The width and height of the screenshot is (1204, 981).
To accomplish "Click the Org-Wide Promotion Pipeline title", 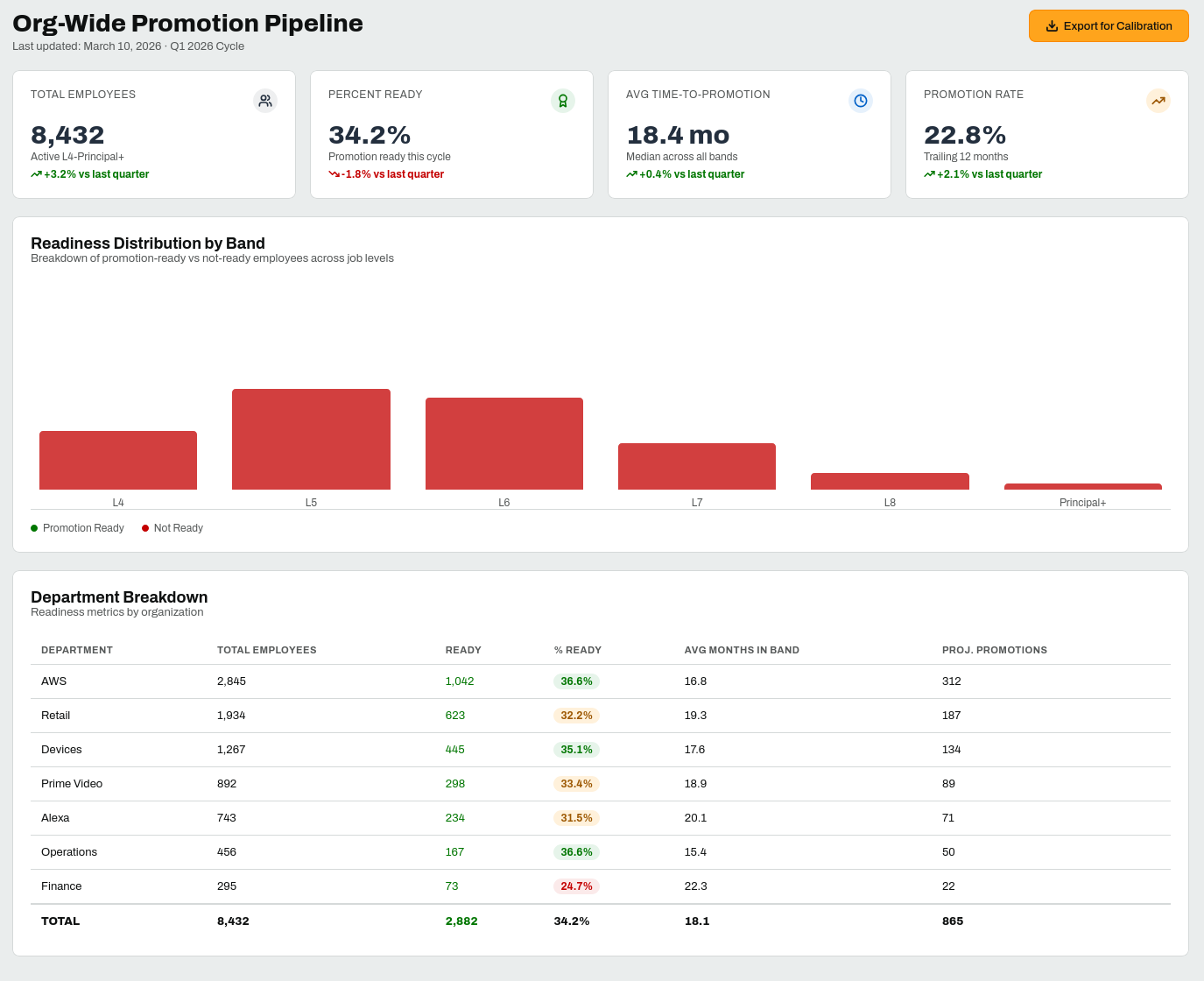I will pyautogui.click(x=187, y=24).
